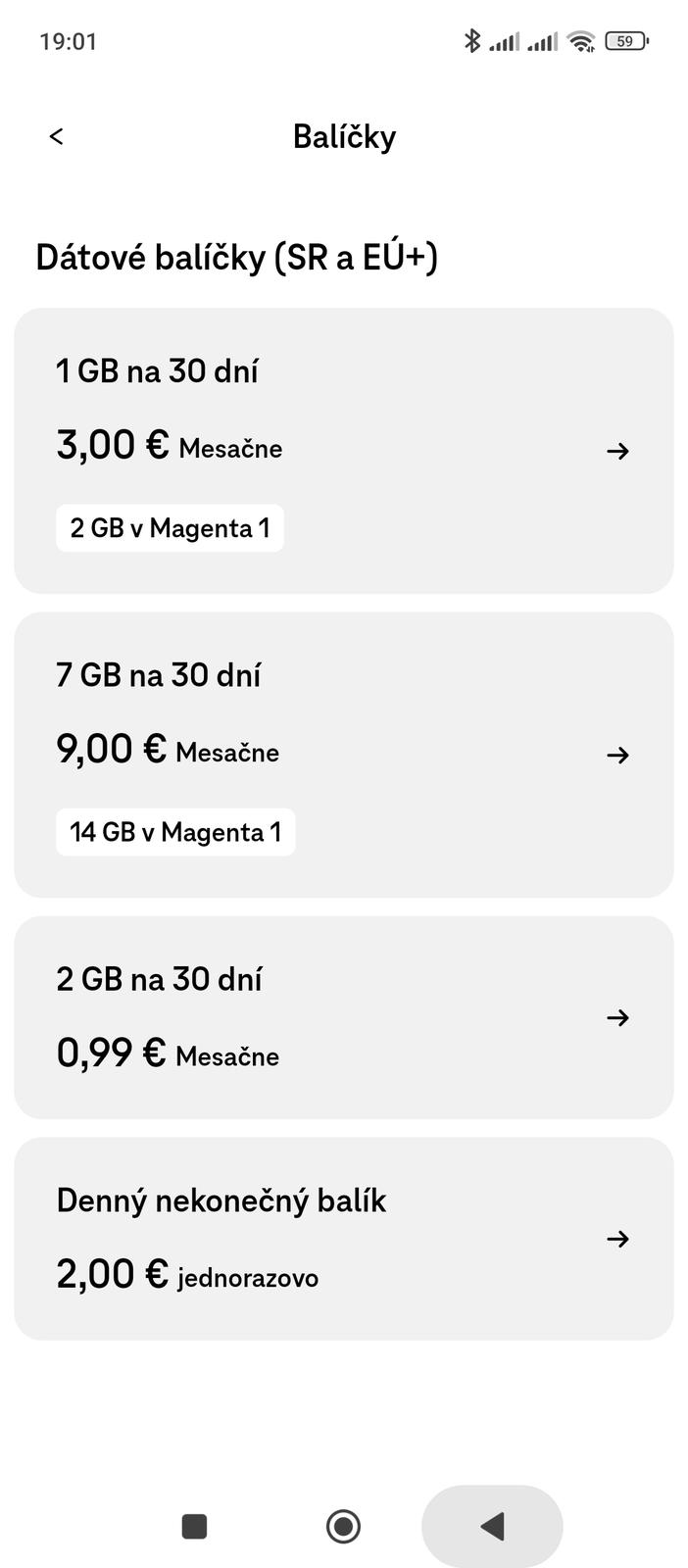Tap the Wi-Fi status icon
The height and width of the screenshot is (1568, 688).
(581, 41)
